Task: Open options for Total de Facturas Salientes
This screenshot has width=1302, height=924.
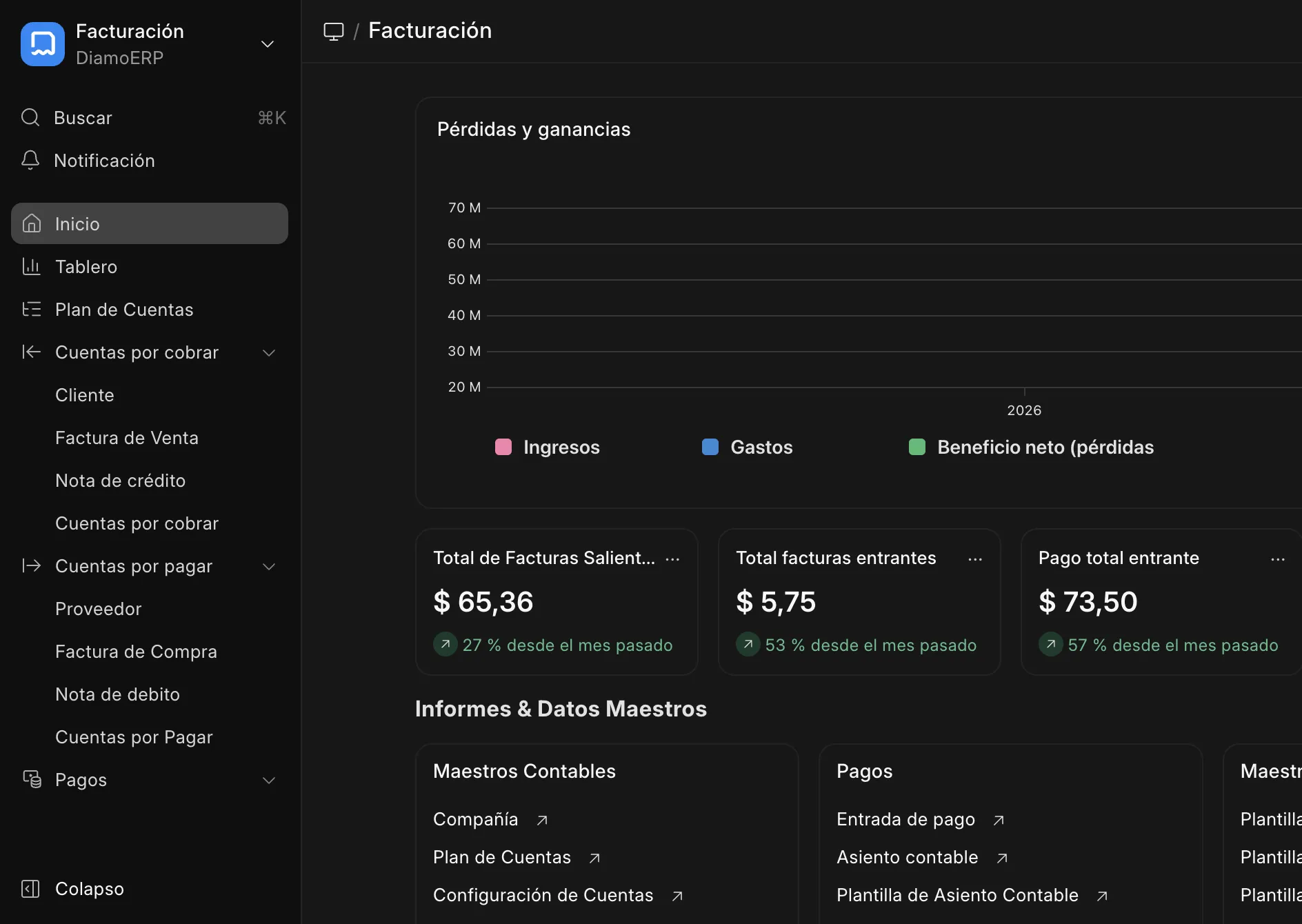Action: pyautogui.click(x=672, y=559)
